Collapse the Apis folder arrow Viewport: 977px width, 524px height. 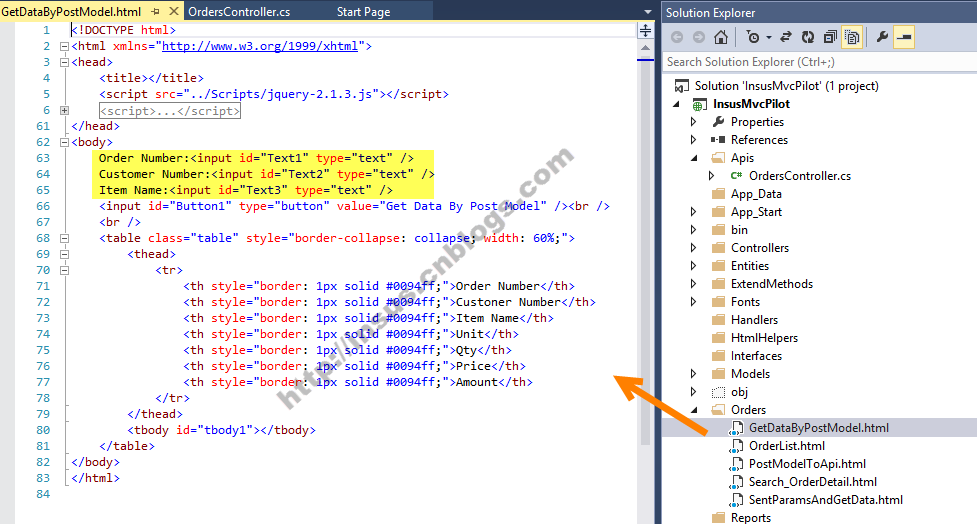pyautogui.click(x=694, y=158)
